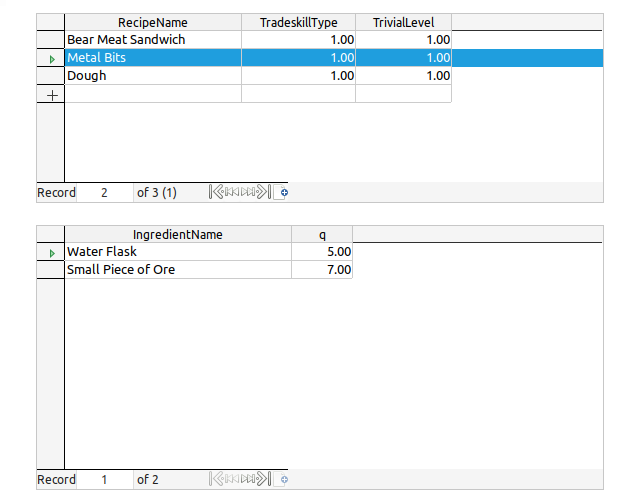Click the ingredients record number field showing 1

104,480
